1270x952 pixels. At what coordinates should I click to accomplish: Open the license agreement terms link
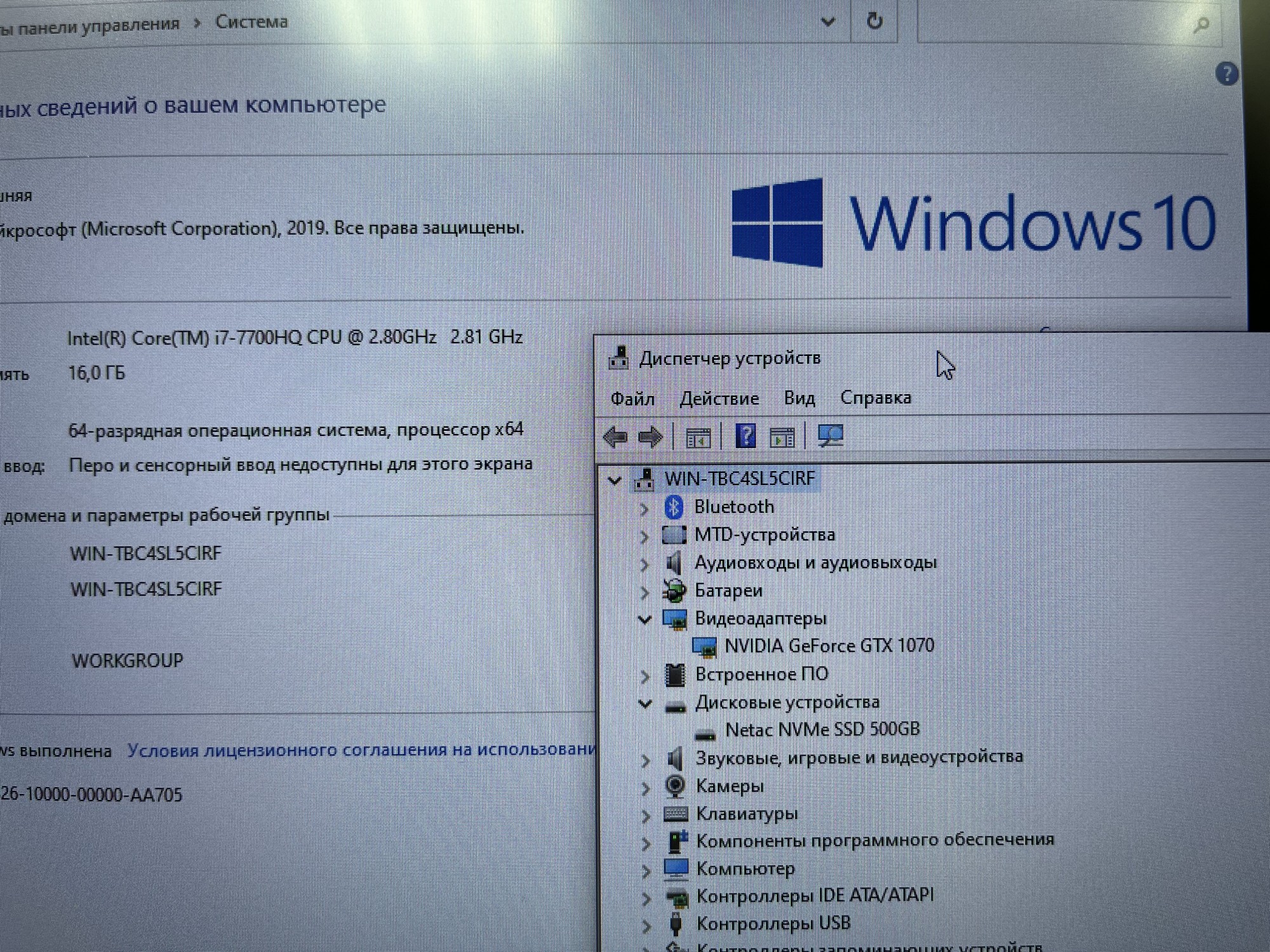(362, 750)
